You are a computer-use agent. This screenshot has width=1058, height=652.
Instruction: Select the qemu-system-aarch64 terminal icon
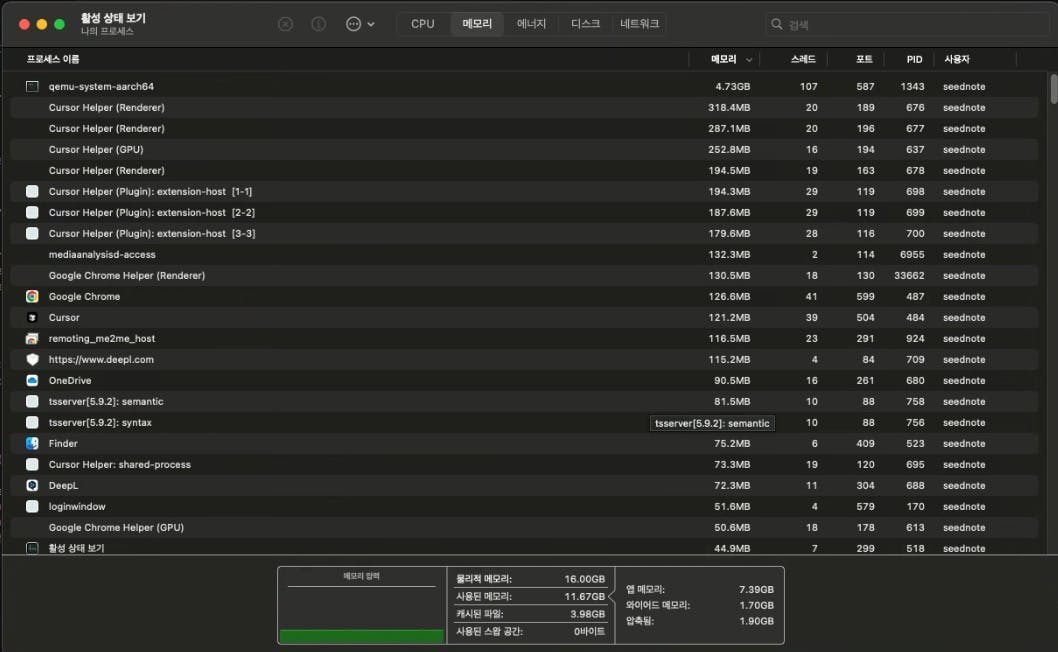[32, 86]
